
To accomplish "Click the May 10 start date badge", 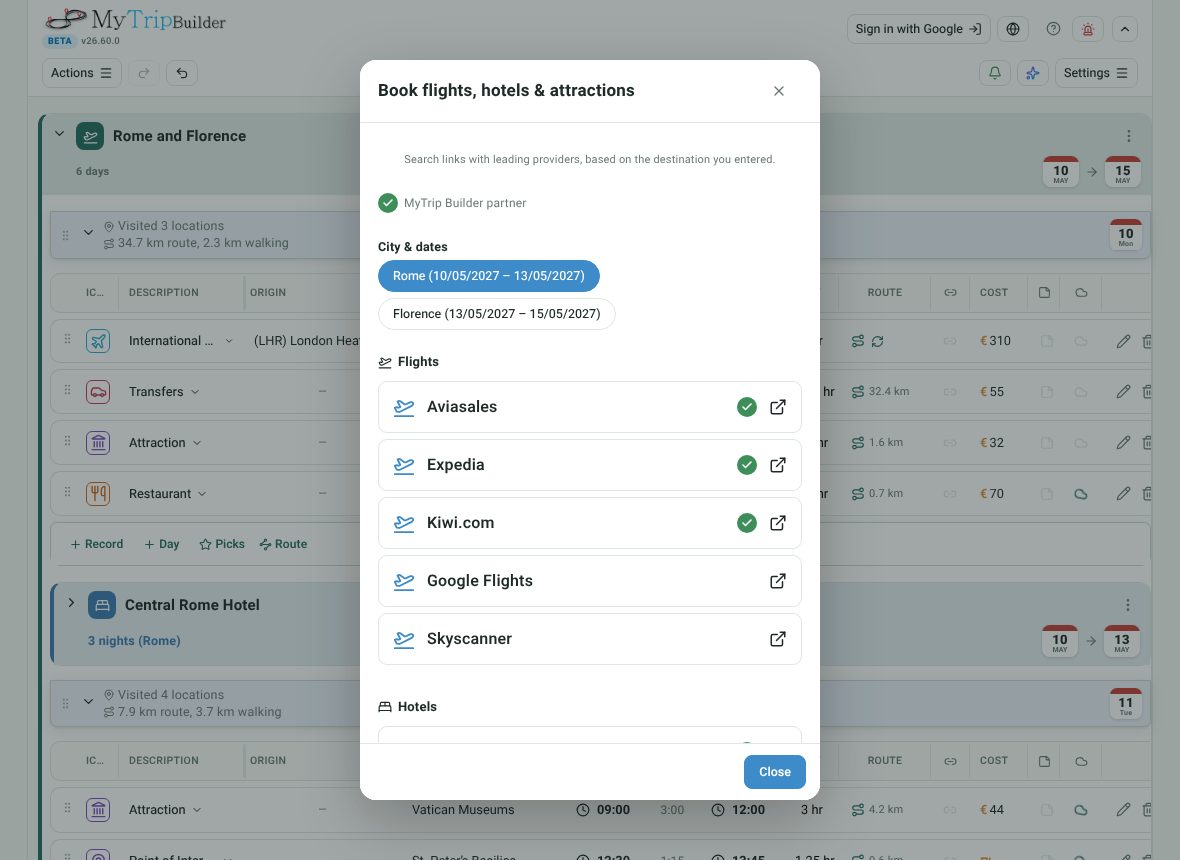I will click(1060, 172).
